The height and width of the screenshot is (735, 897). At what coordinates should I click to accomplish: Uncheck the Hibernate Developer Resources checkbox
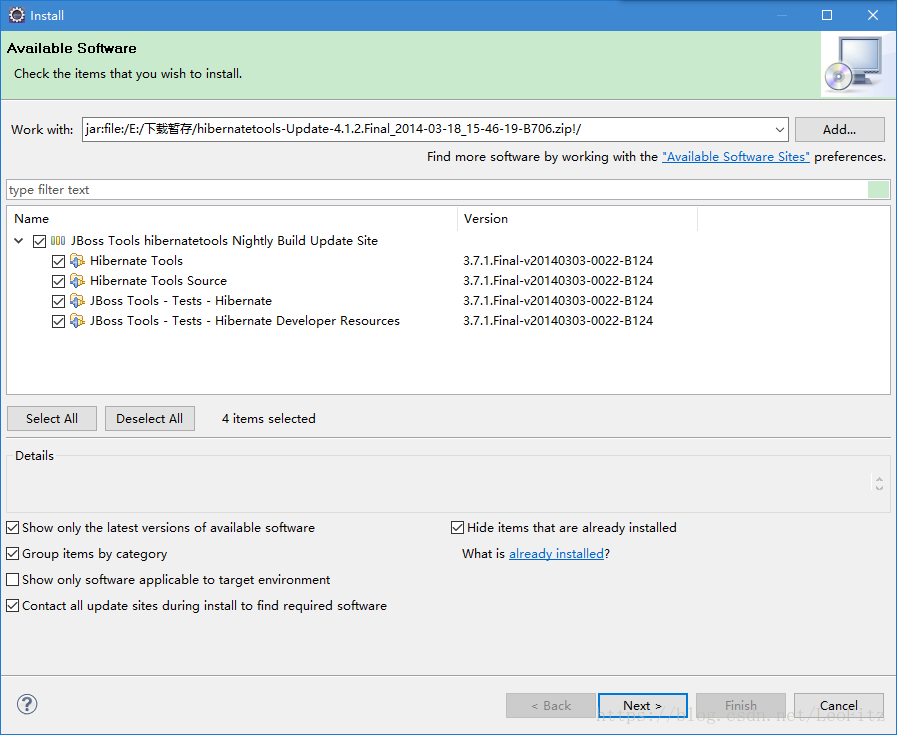pyautogui.click(x=58, y=321)
